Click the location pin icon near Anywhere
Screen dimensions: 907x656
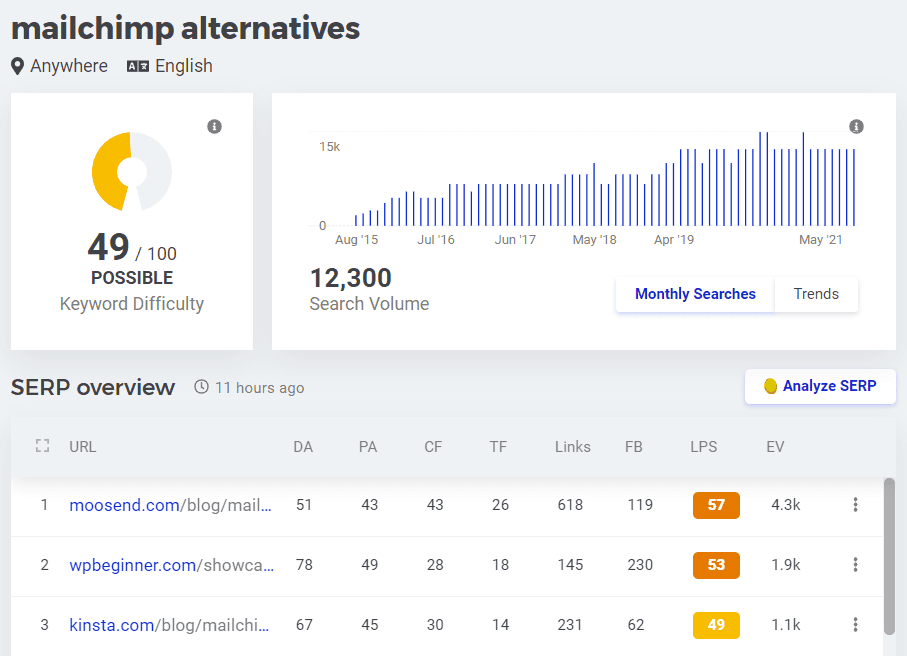click(16, 66)
